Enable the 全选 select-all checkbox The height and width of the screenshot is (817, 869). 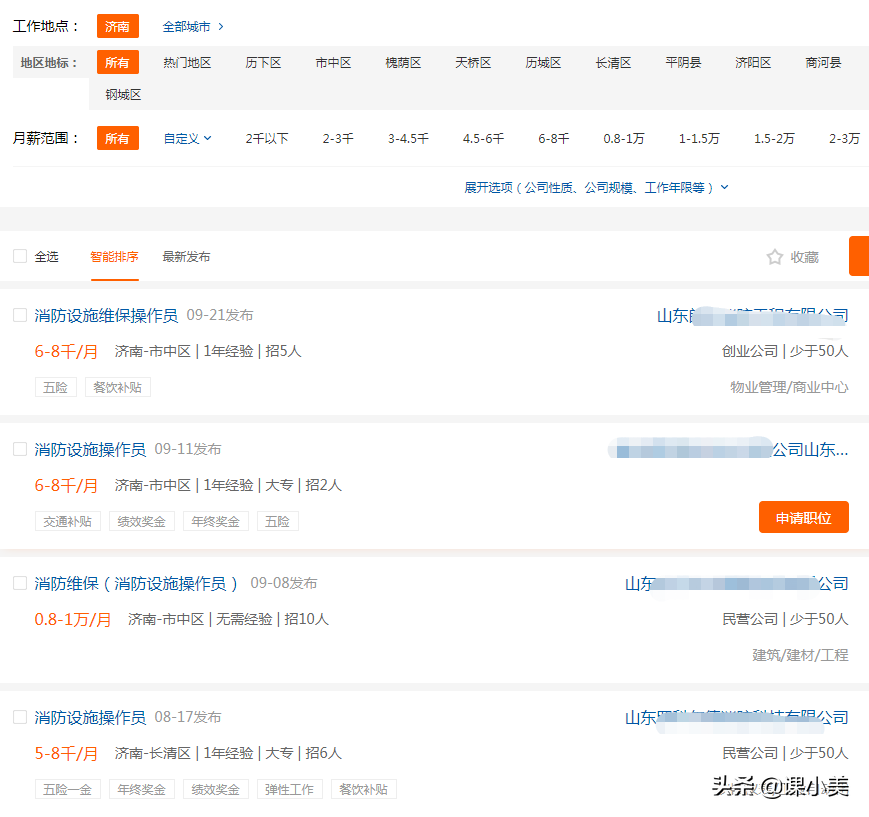tap(20, 256)
